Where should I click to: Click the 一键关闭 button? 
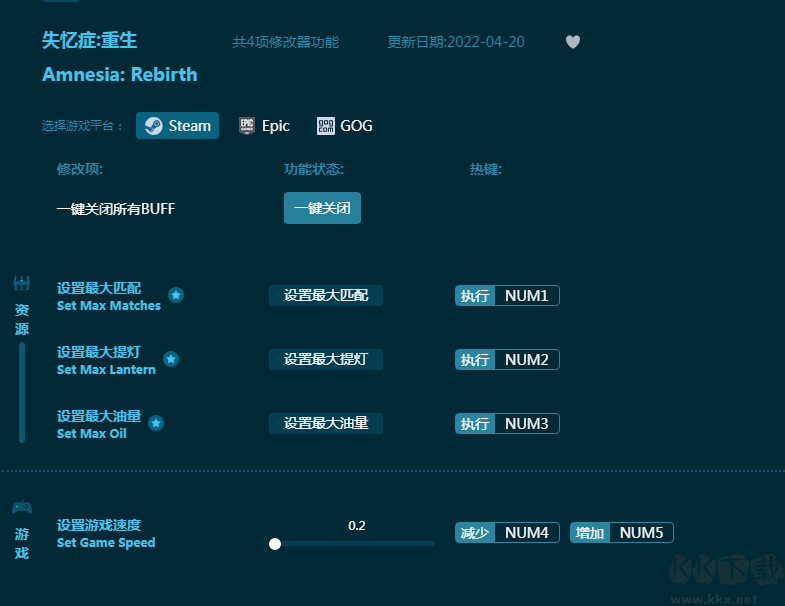(x=322, y=208)
